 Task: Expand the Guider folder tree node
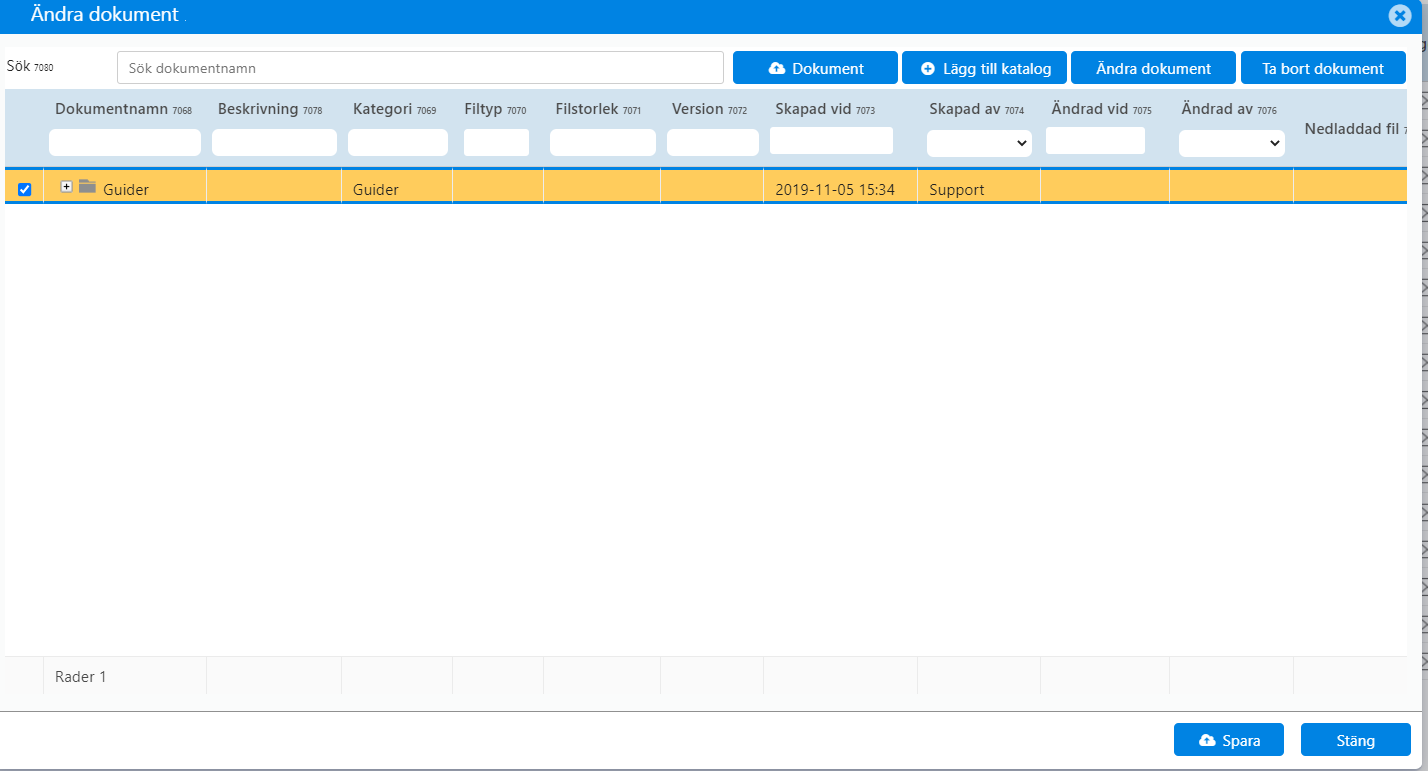pos(67,186)
